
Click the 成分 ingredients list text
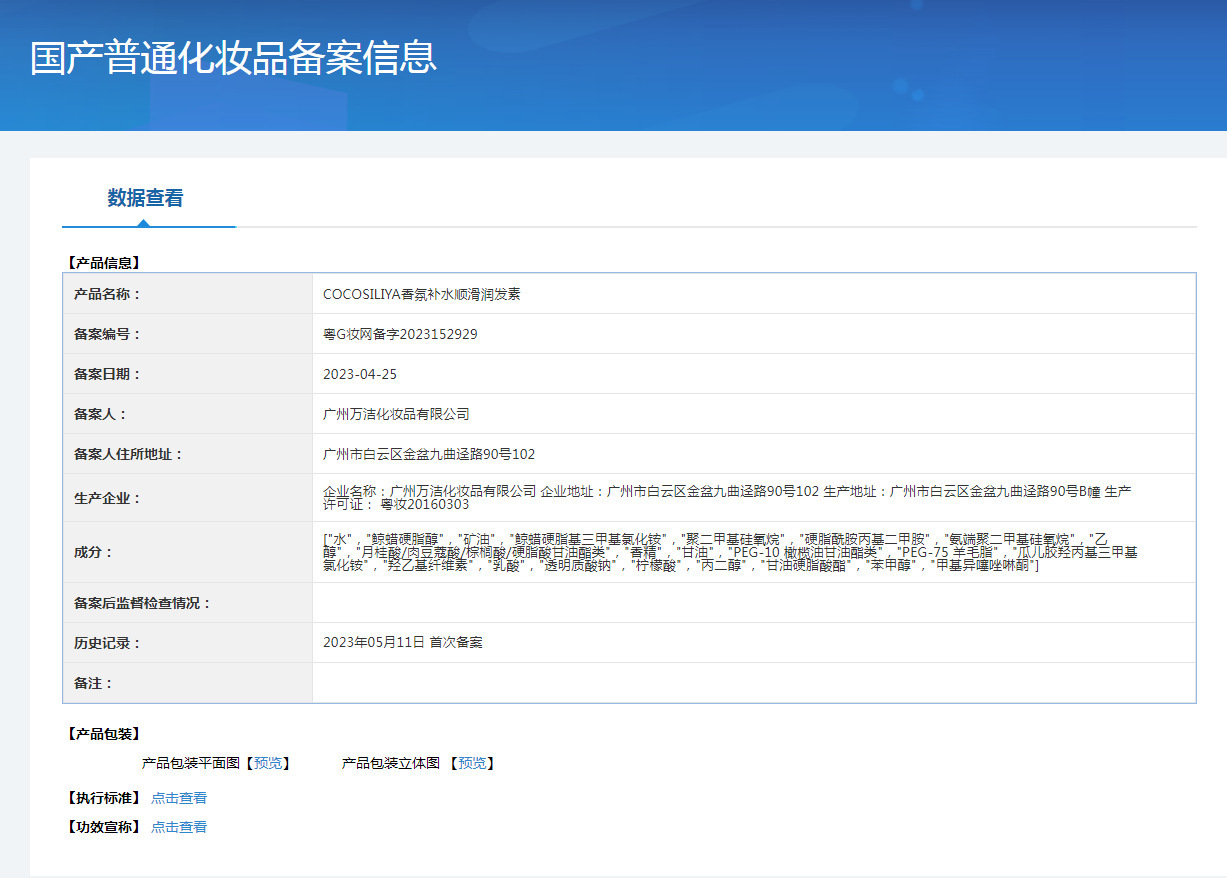[730, 552]
